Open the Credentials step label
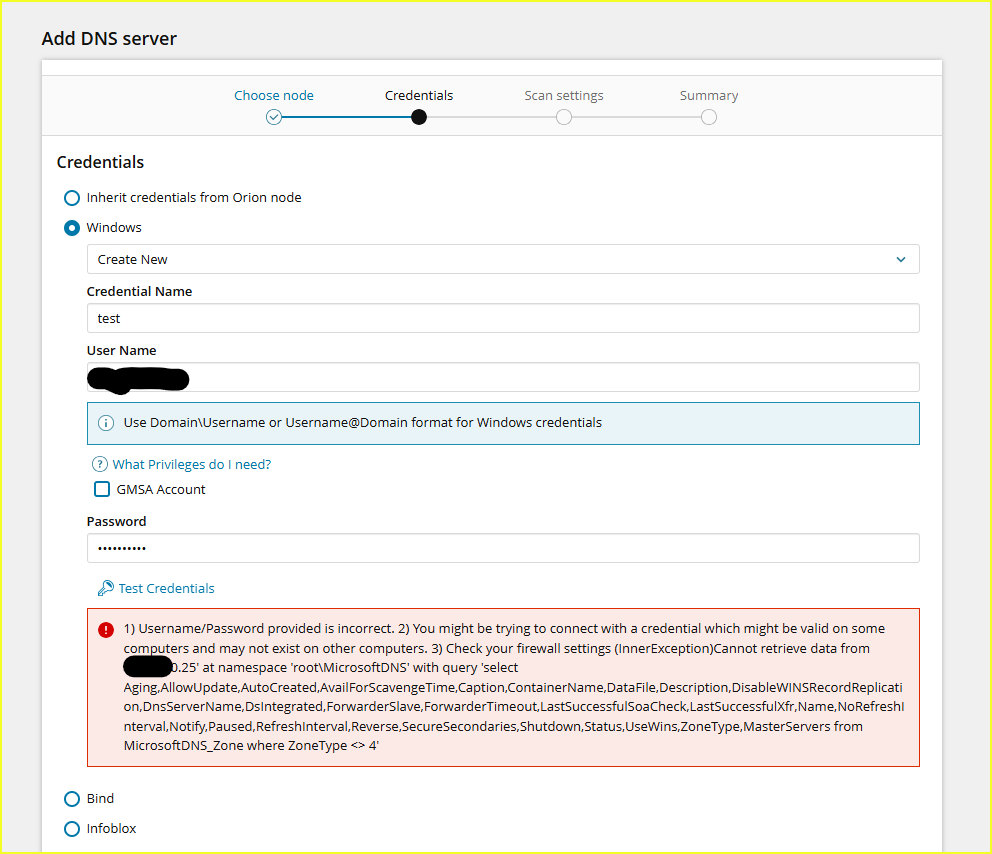 click(x=419, y=96)
